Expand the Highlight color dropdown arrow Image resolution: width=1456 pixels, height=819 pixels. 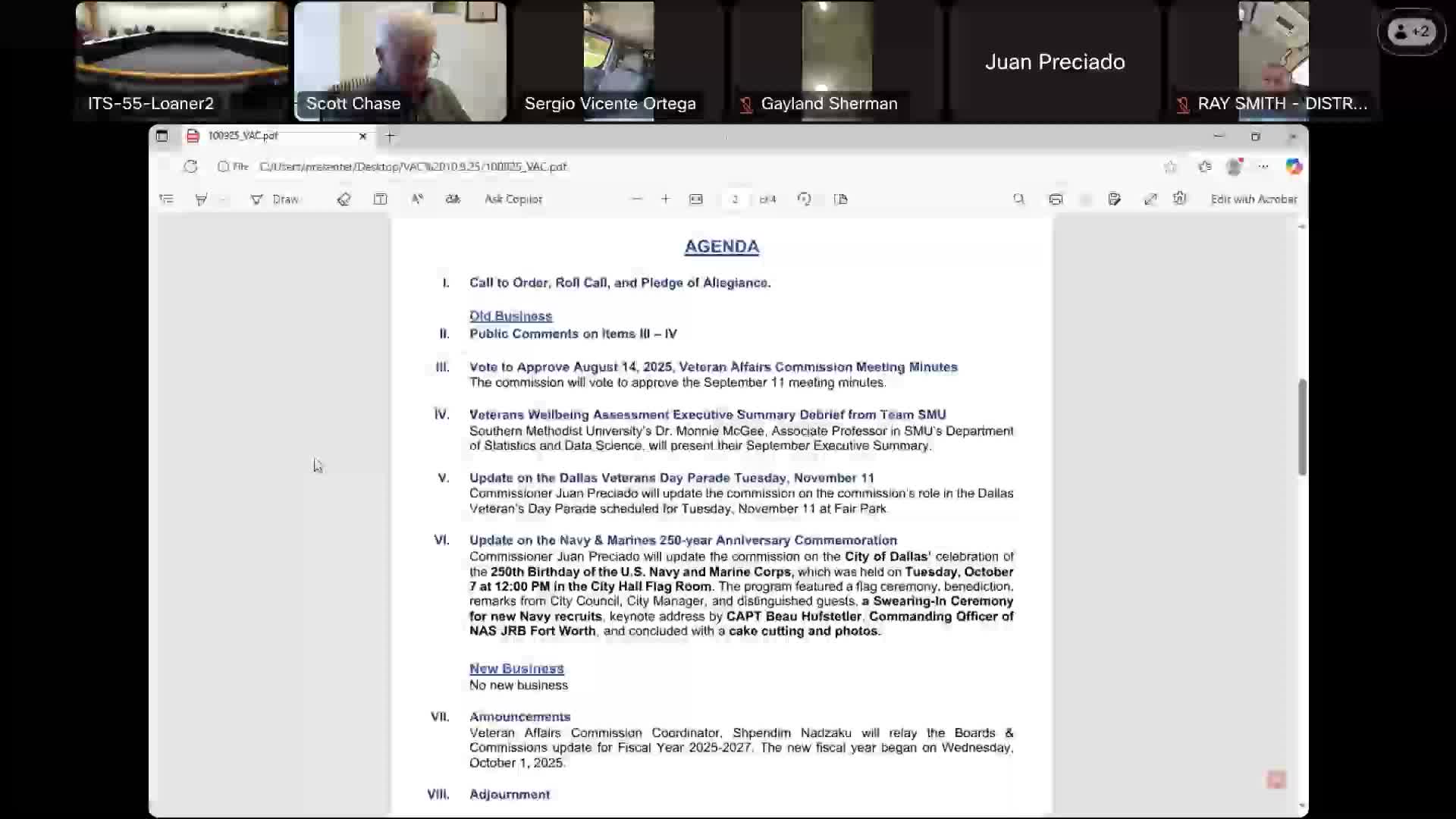tap(224, 199)
